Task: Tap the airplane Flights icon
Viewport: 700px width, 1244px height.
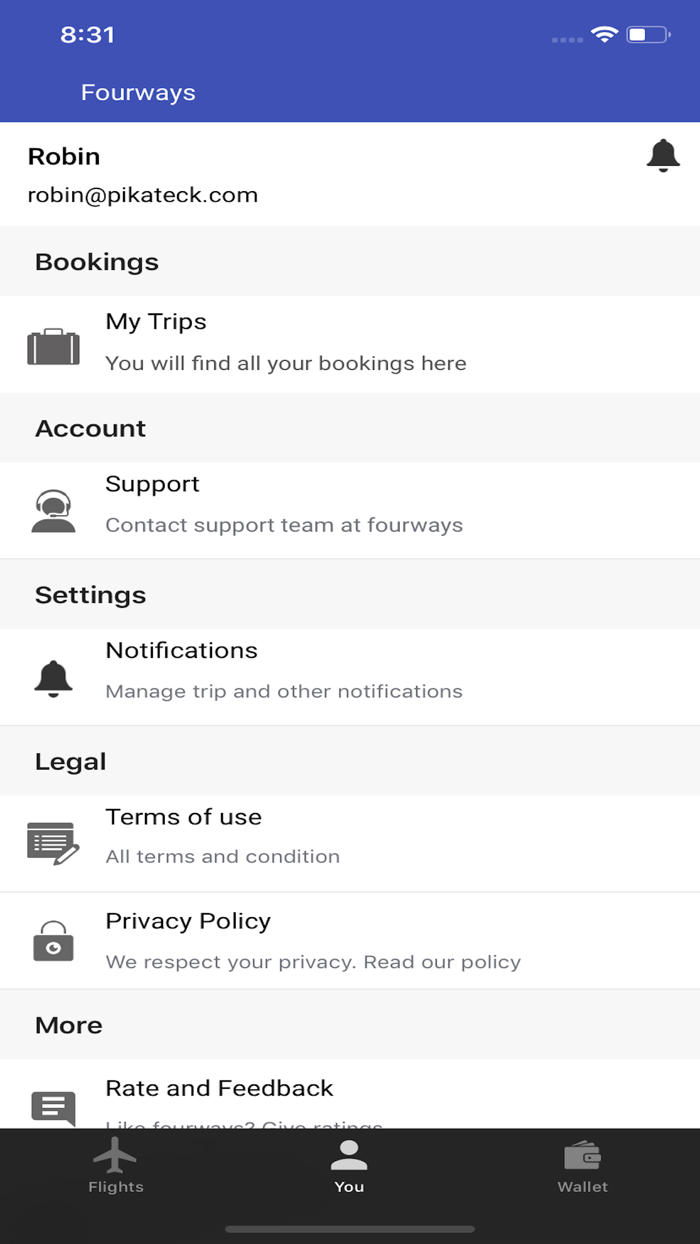Action: click(115, 1156)
